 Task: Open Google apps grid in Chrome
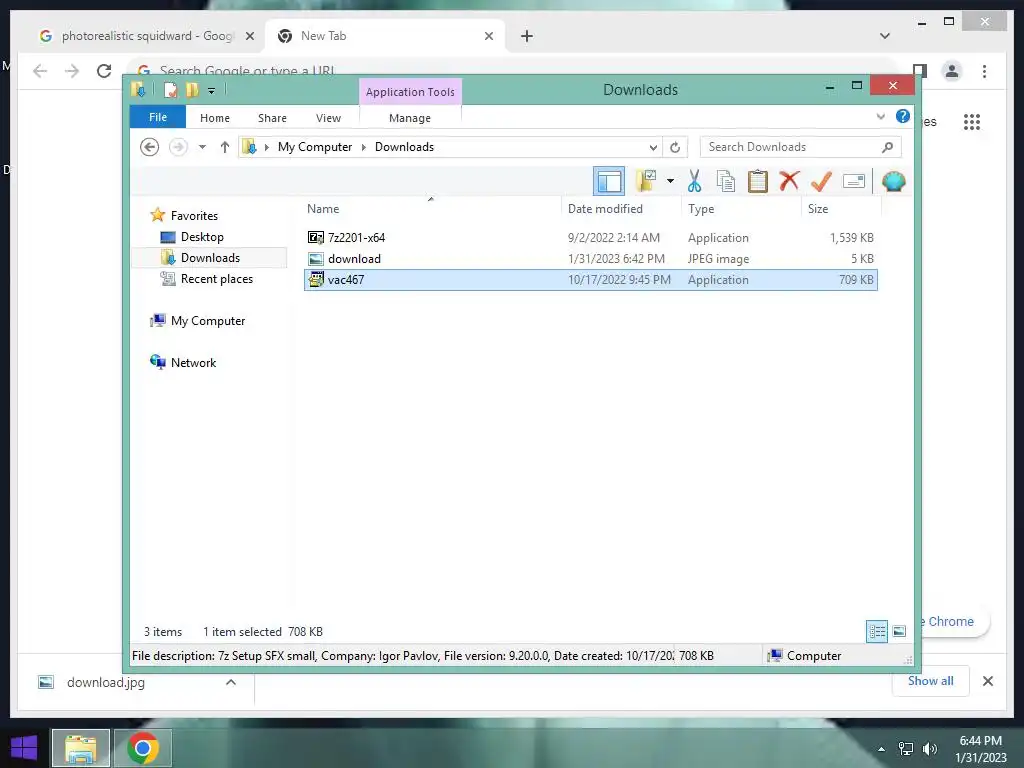click(x=972, y=121)
